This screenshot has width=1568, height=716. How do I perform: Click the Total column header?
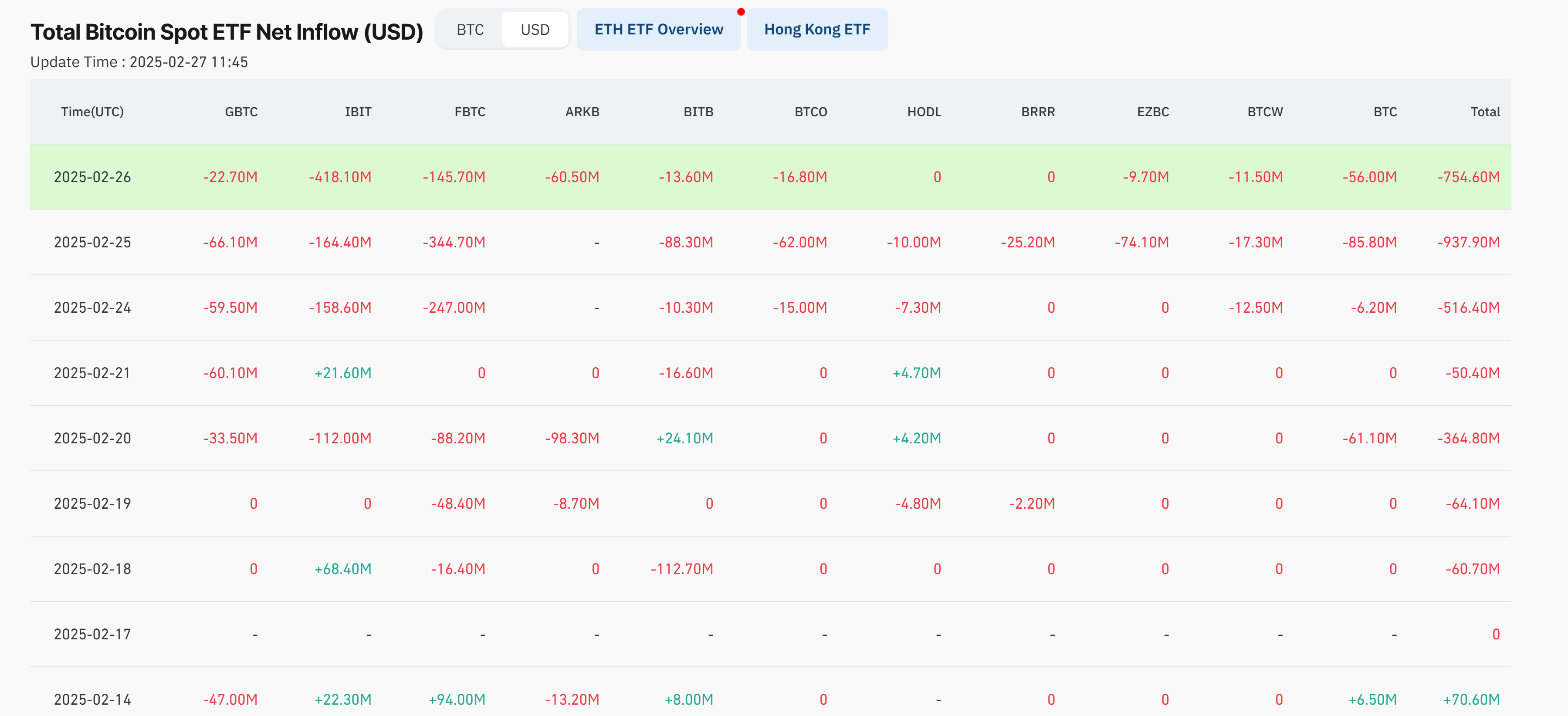click(x=1485, y=112)
